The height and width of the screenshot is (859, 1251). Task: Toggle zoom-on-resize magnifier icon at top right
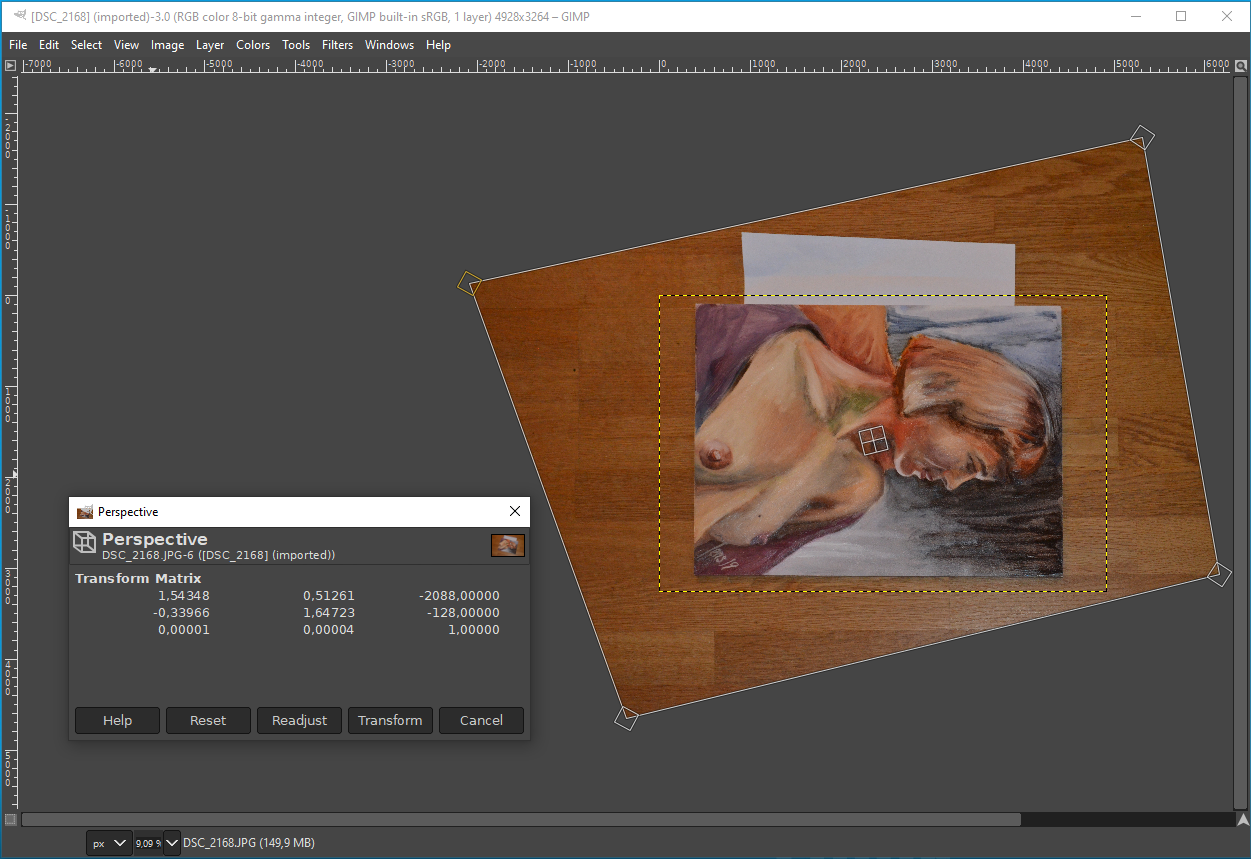[1240, 65]
